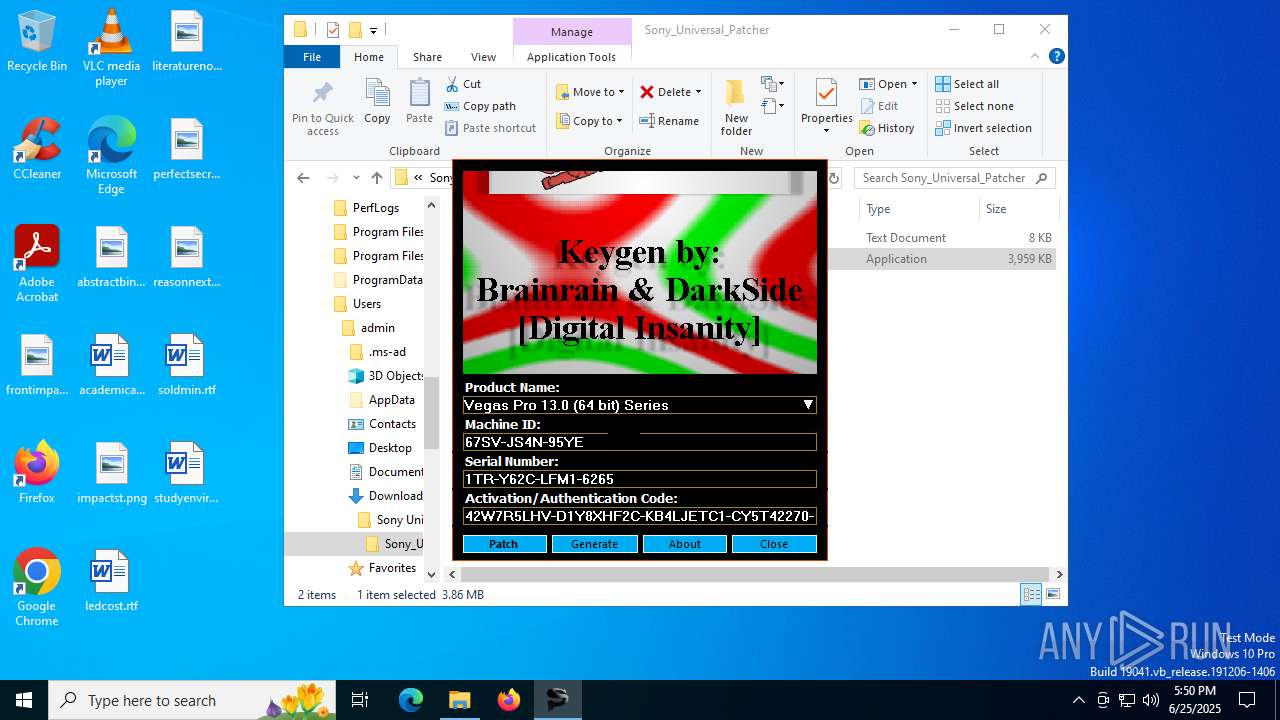
Task: Switch to Details view icon in status bar
Action: pyautogui.click(x=1031, y=595)
